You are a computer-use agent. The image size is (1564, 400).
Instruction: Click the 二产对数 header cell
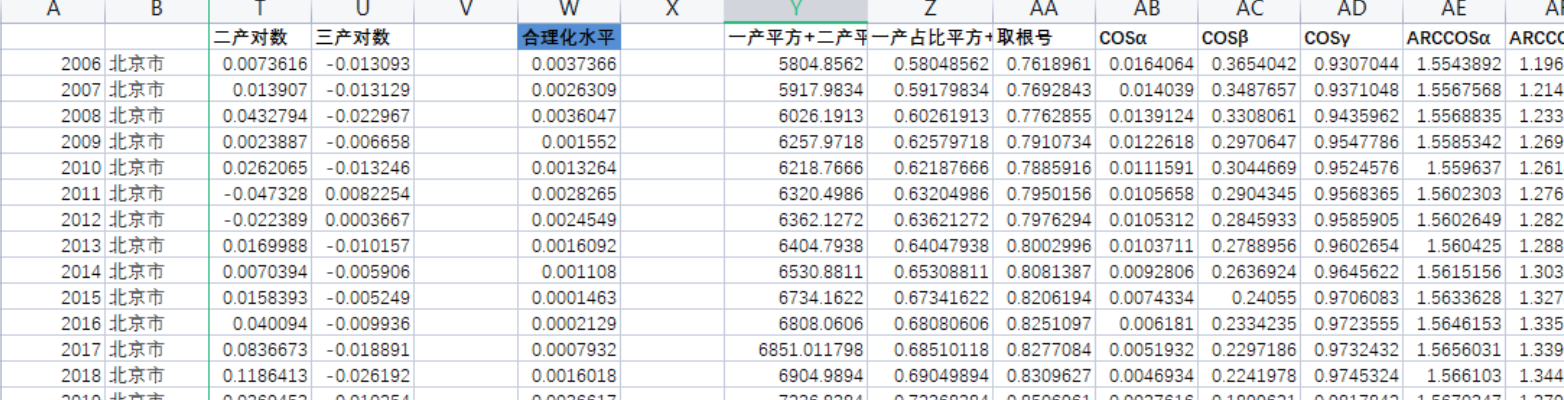260,38
